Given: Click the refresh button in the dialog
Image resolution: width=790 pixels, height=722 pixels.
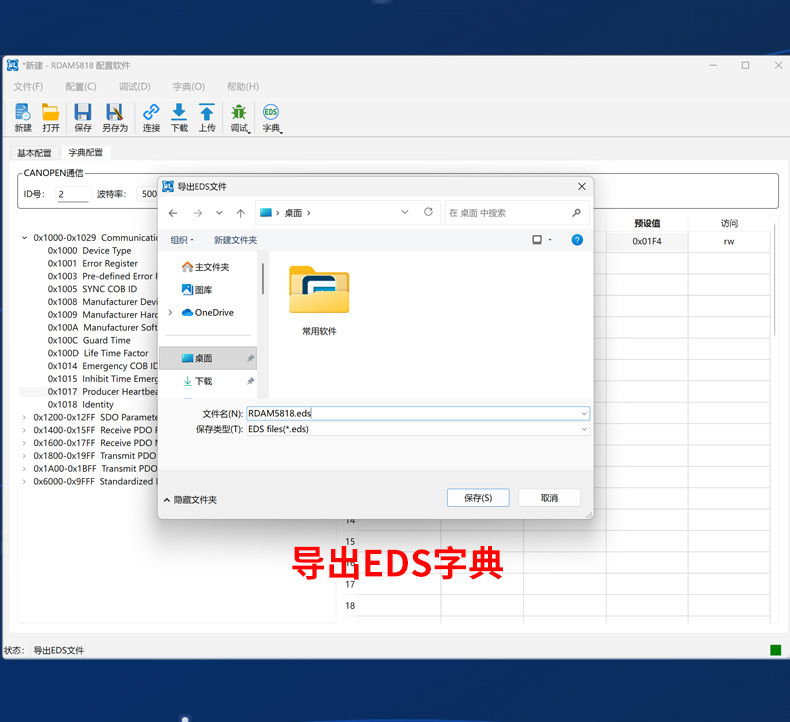Looking at the screenshot, I should click(x=429, y=212).
